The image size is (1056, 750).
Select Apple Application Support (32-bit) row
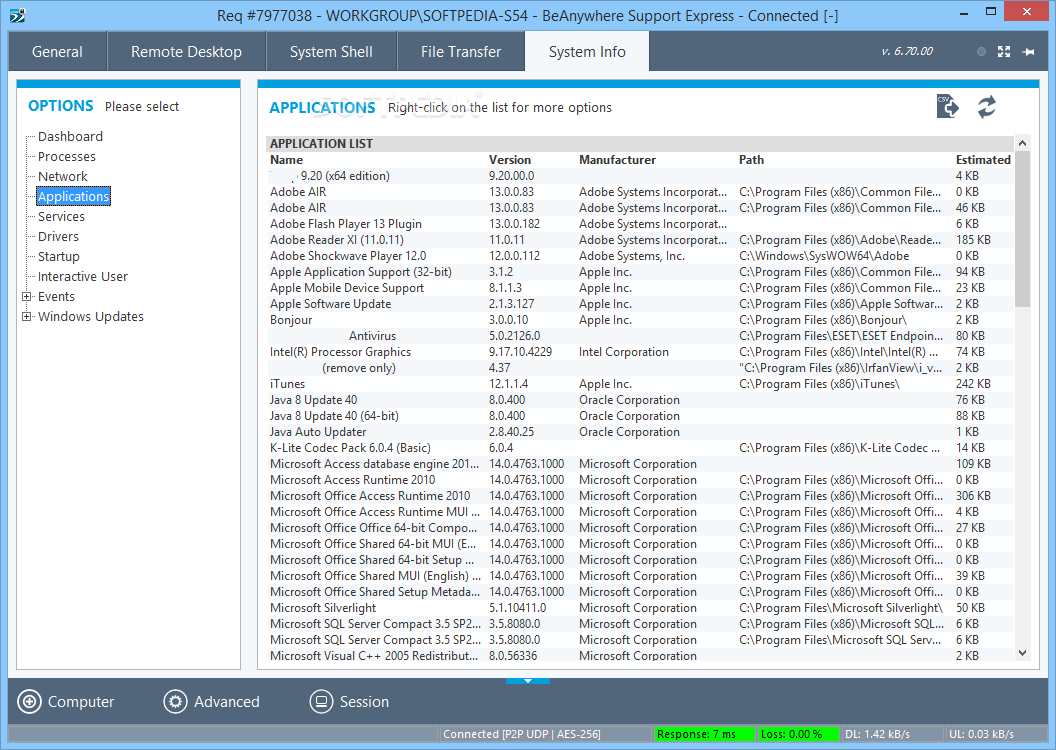coord(640,272)
